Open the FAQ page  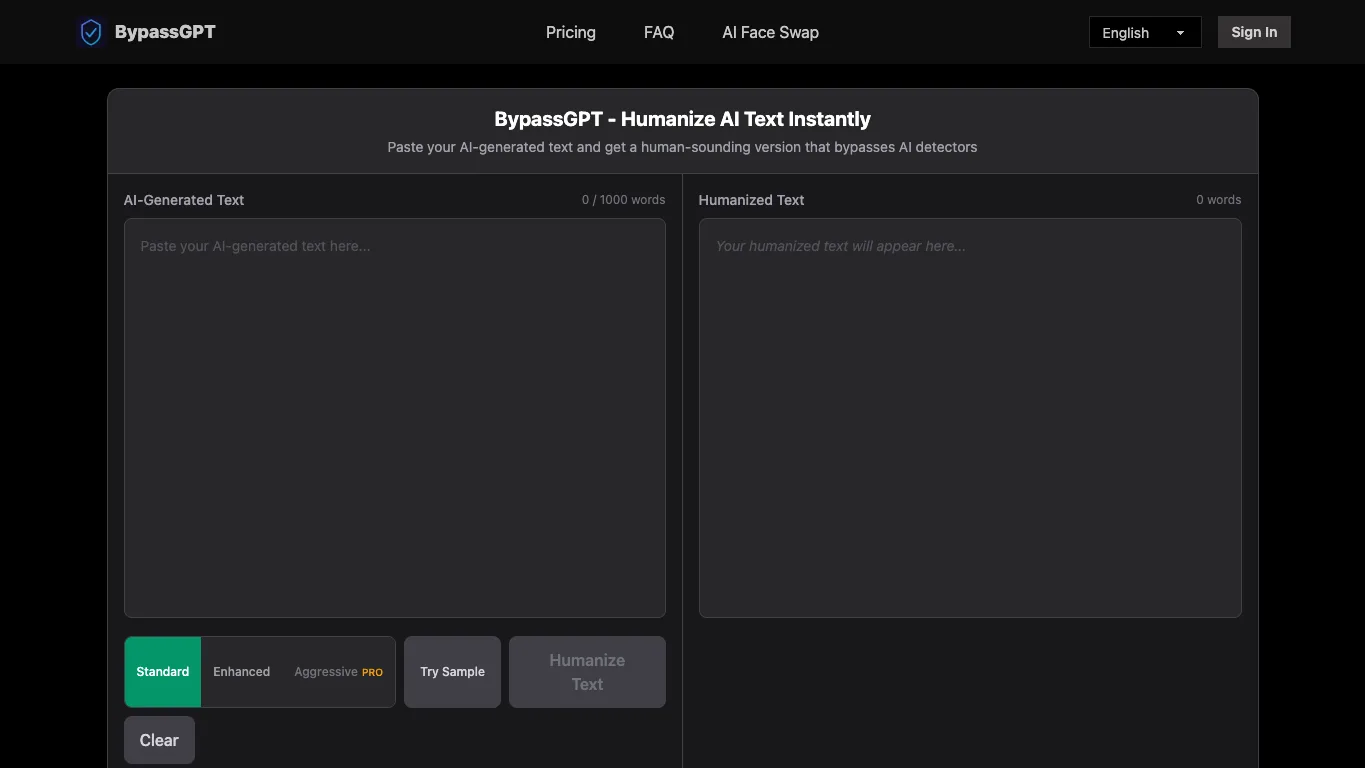point(659,32)
